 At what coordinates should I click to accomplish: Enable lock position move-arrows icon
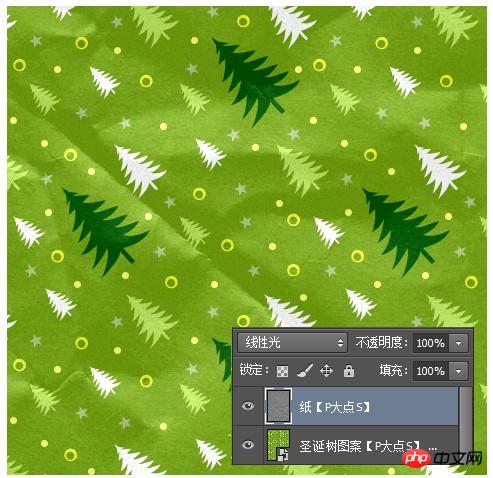(x=326, y=371)
